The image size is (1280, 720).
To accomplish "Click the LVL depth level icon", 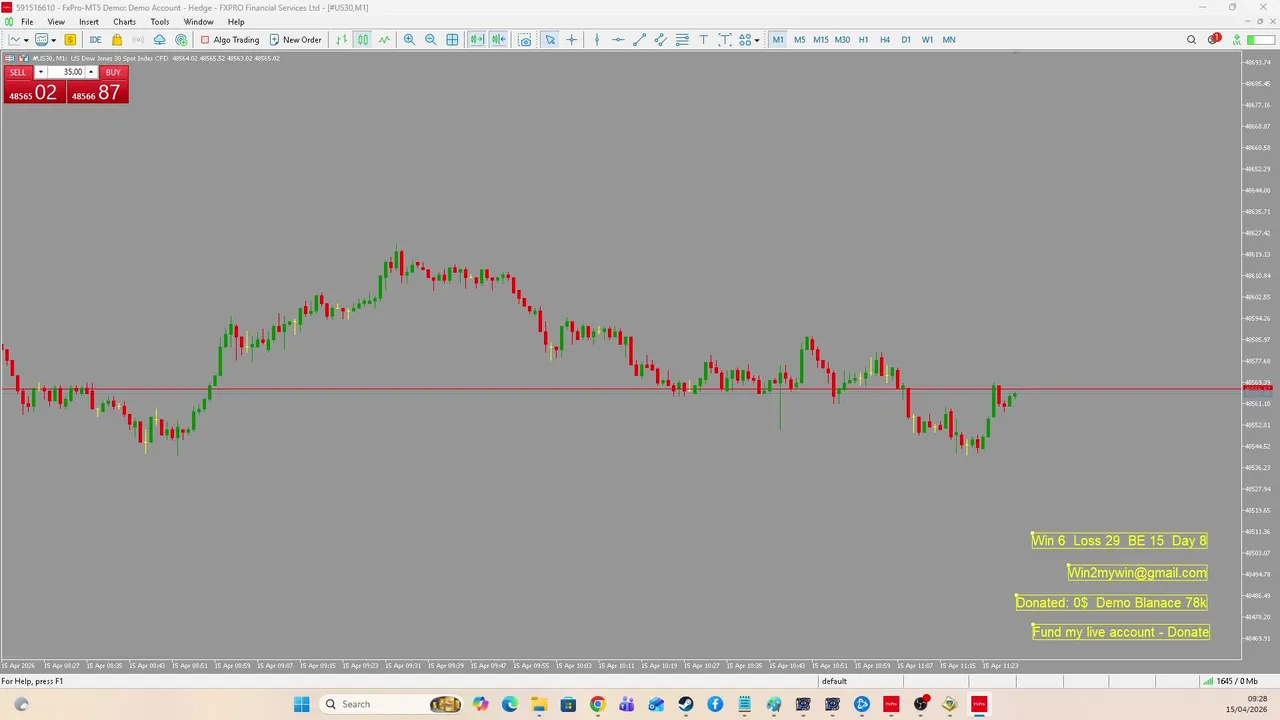I will click(1237, 40).
